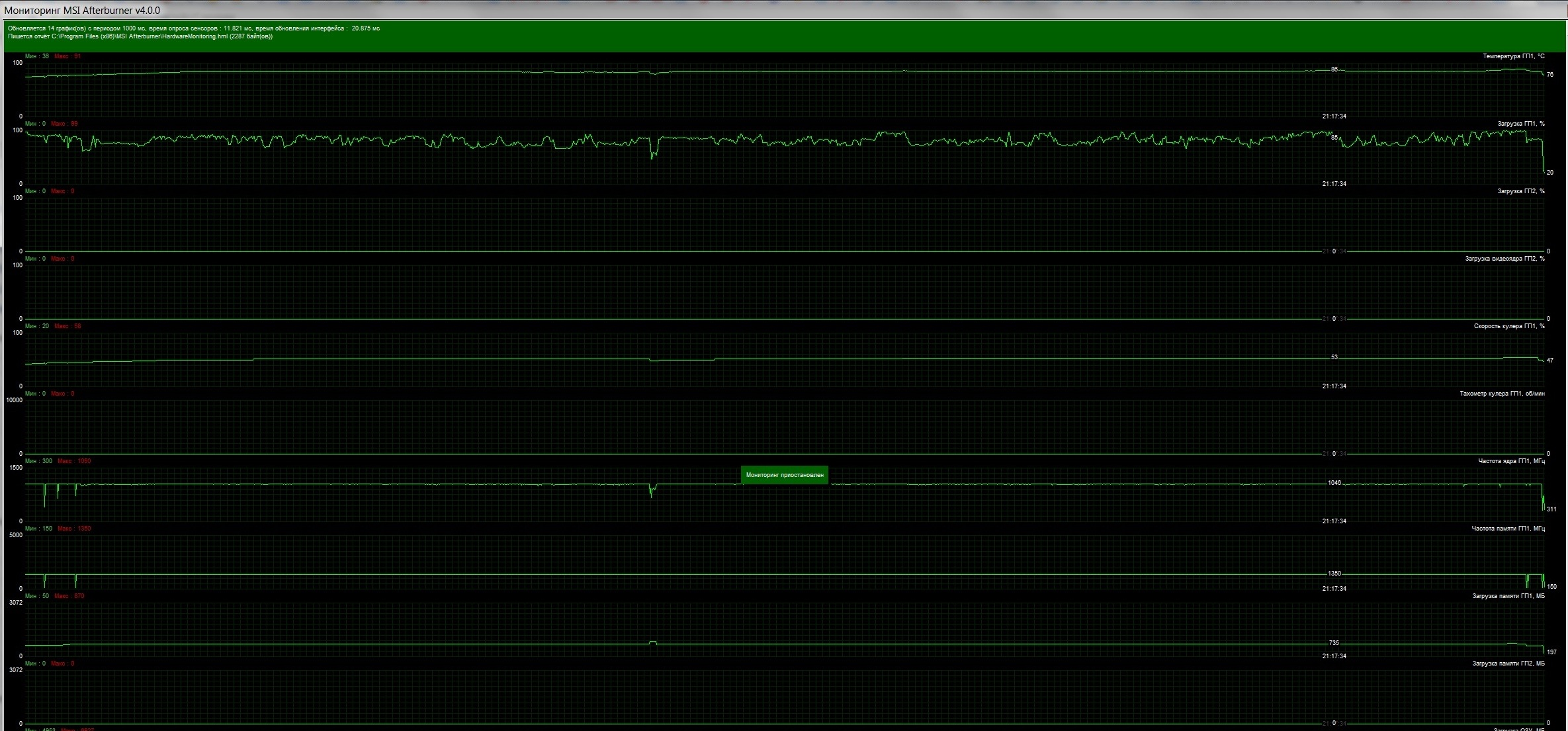This screenshot has height=731, width=1568.
Task: Click the 735 value marker on memory usage graph
Action: coord(1334,643)
